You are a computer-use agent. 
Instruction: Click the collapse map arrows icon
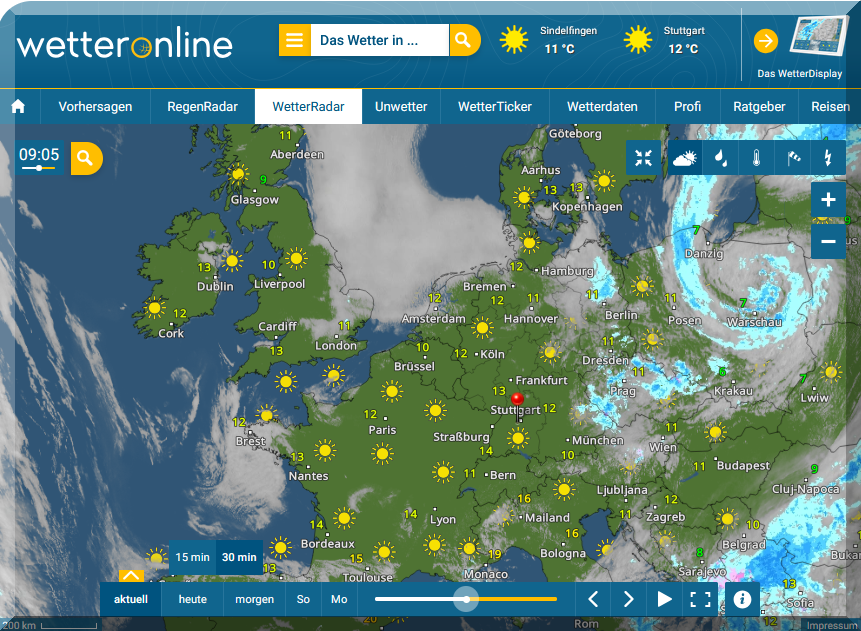(x=644, y=157)
